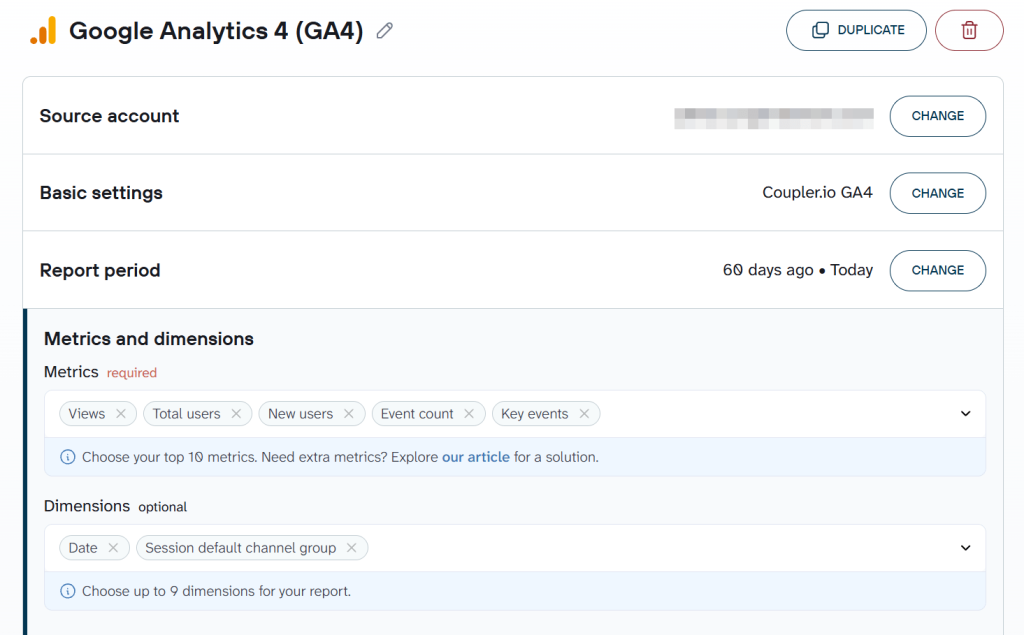Change the Source account
This screenshot has width=1024, height=635.
click(x=938, y=116)
